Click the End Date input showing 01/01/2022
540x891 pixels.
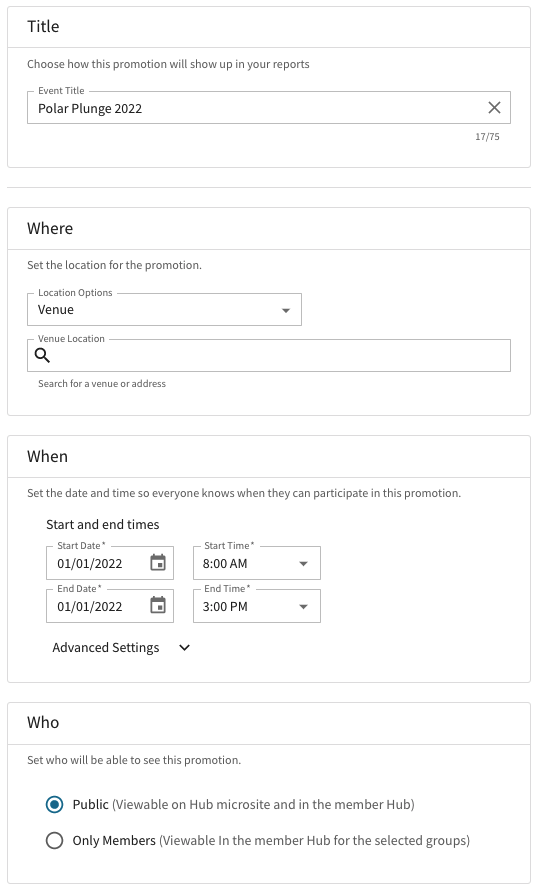90,607
